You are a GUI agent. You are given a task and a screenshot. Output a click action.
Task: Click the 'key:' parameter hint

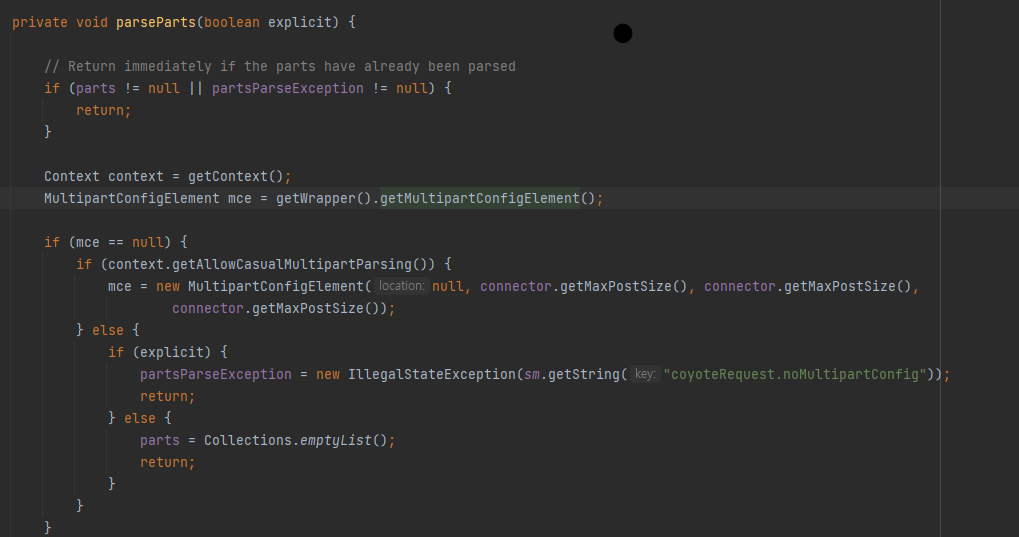coord(645,374)
